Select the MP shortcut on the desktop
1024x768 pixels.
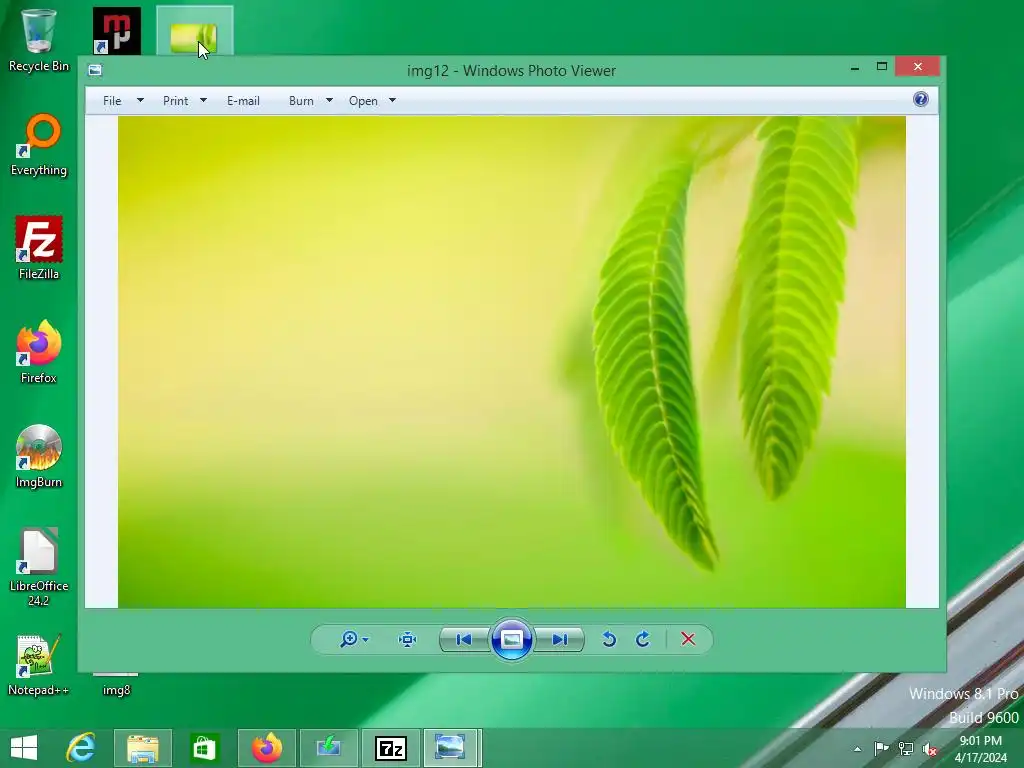pos(116,31)
